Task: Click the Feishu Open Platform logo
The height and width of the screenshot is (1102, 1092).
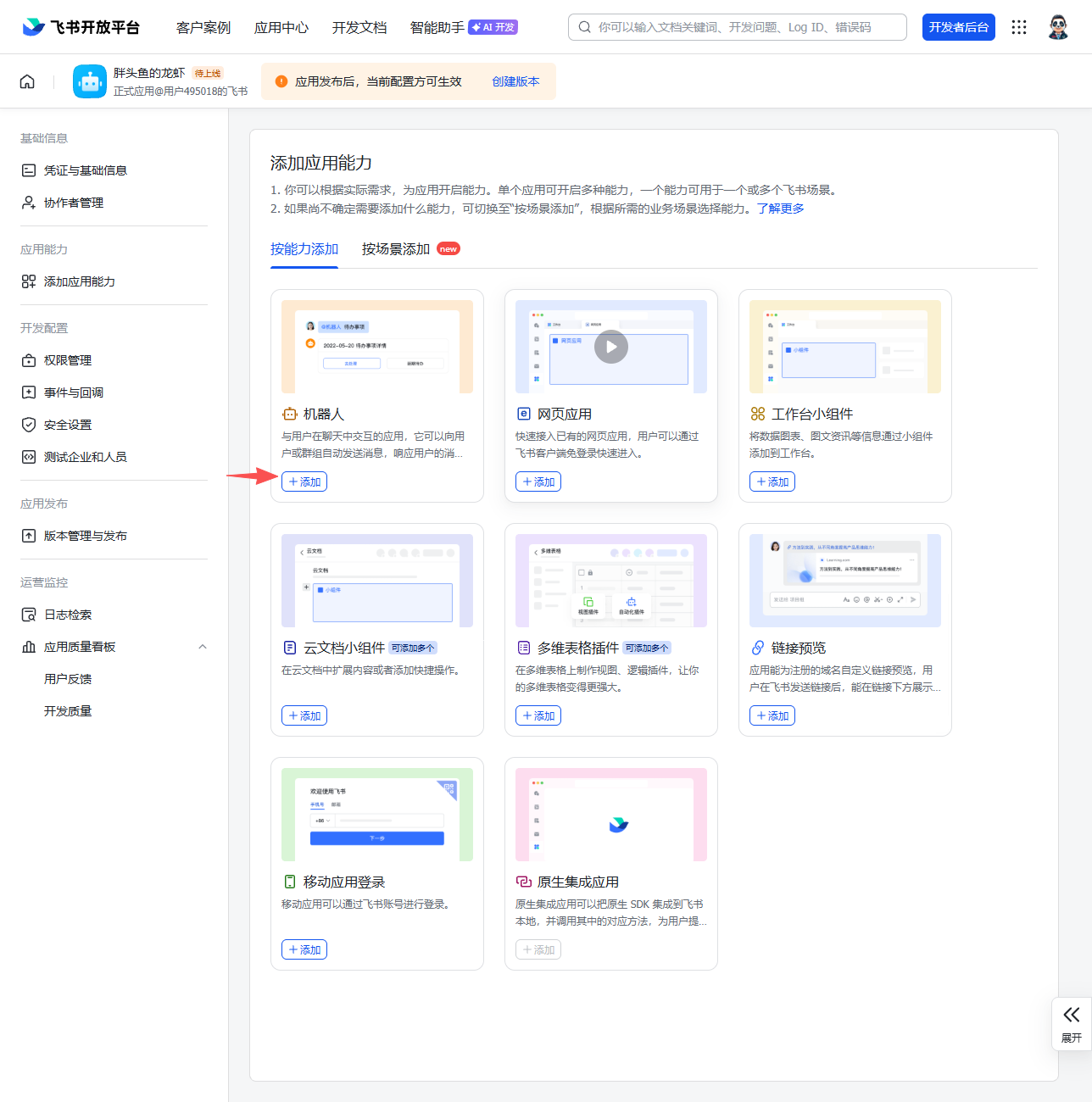Action: (81, 27)
